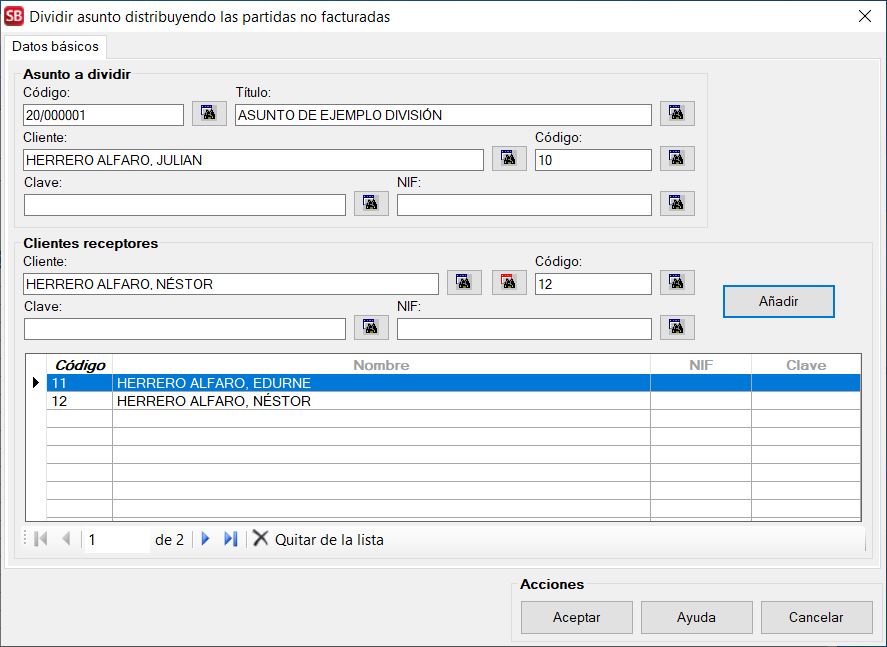887x647 pixels.
Task: Click binoculars icon beside Título field
Action: tap(676, 114)
